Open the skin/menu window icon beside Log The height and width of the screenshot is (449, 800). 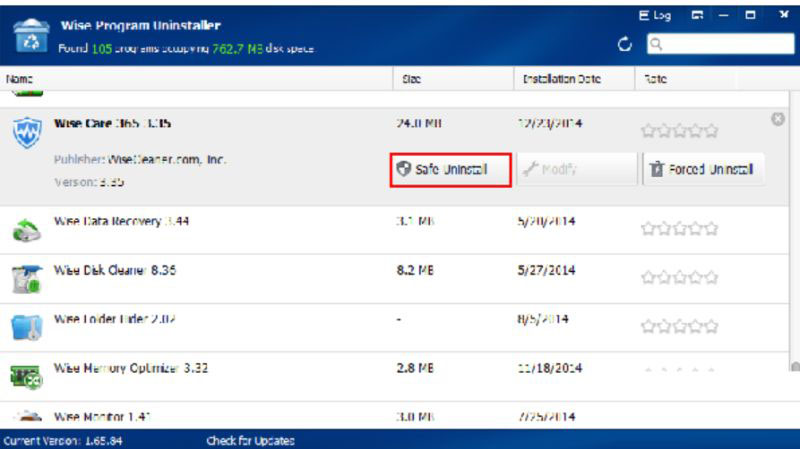(x=697, y=15)
